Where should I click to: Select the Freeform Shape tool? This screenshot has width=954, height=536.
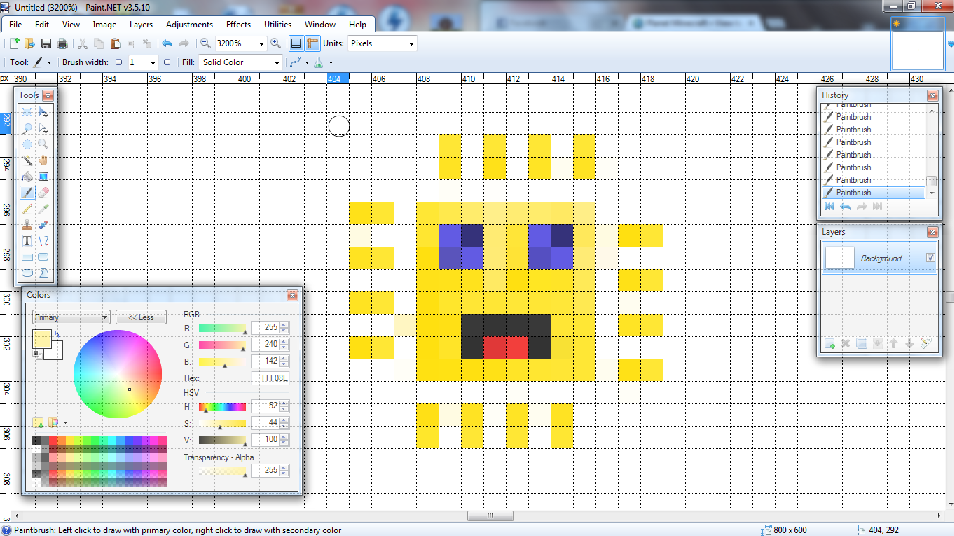tap(43, 273)
